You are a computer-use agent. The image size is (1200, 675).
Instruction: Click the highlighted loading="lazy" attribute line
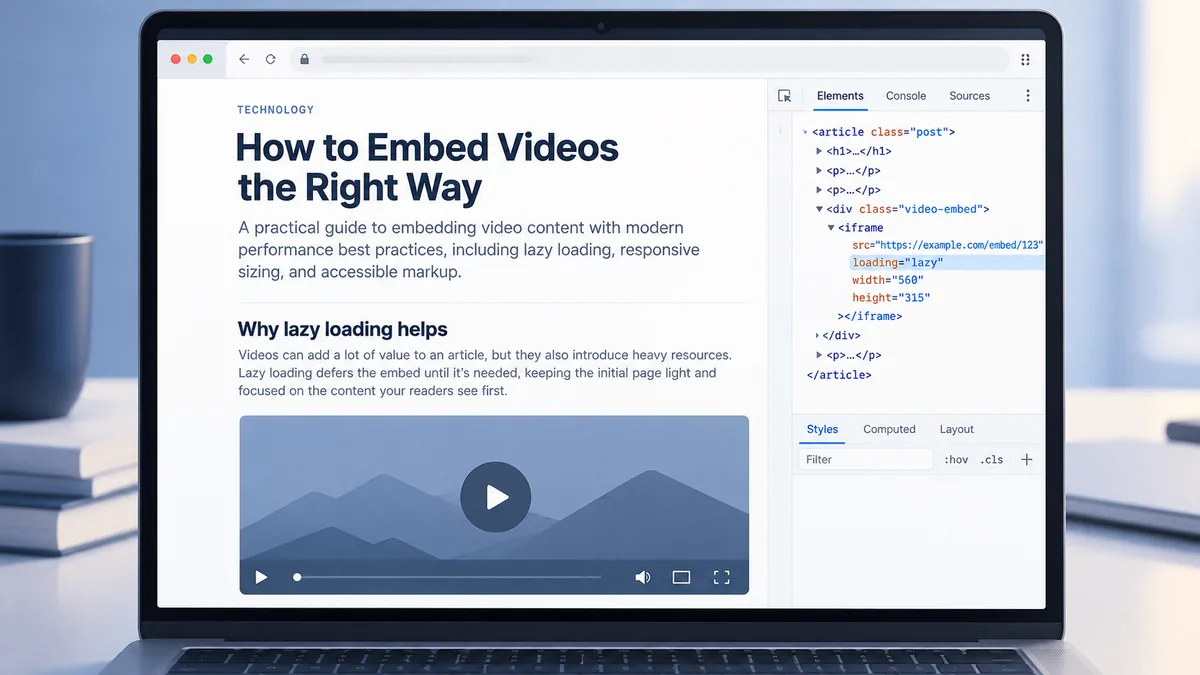point(946,263)
